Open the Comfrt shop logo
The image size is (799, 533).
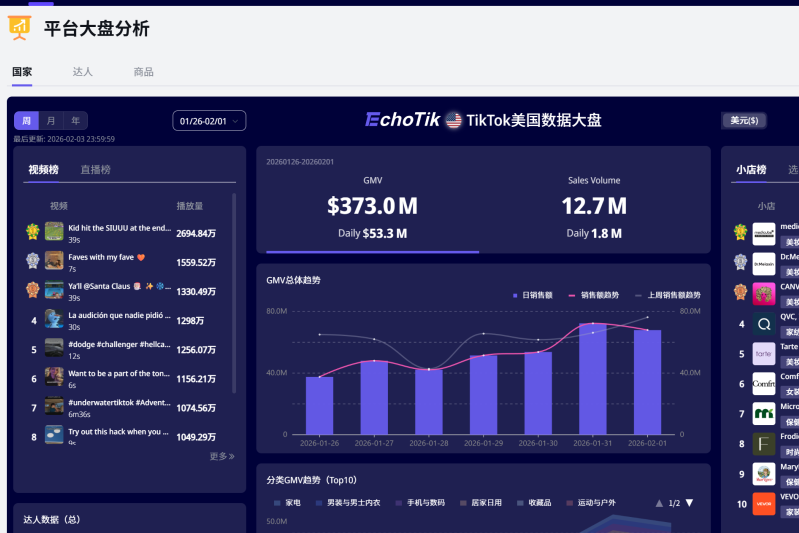764,384
